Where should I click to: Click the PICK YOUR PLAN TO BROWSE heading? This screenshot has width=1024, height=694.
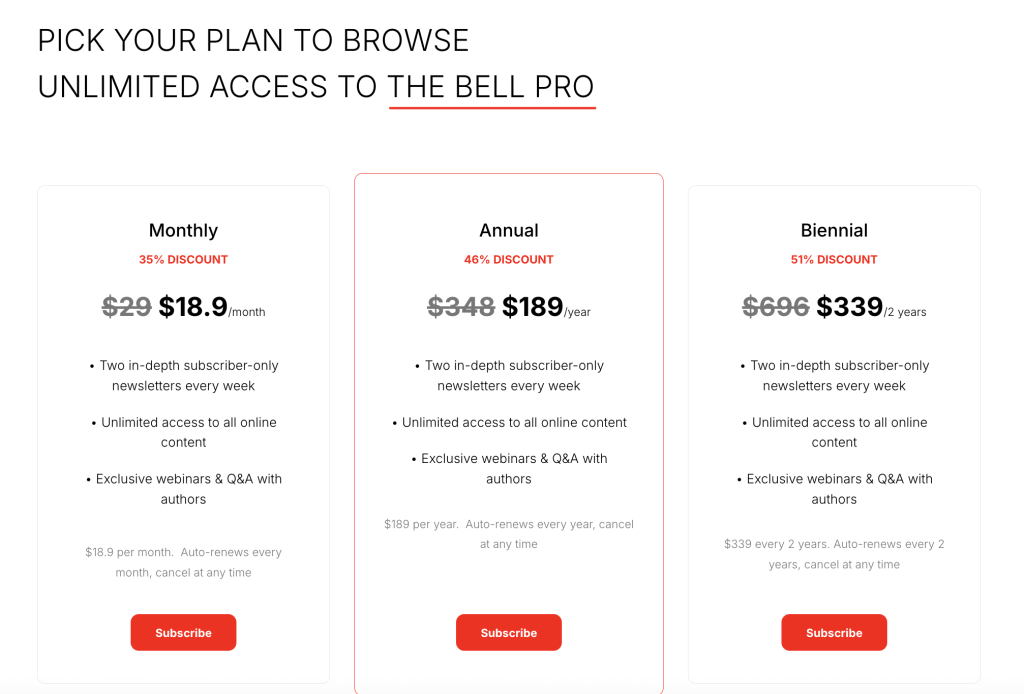coord(253,41)
